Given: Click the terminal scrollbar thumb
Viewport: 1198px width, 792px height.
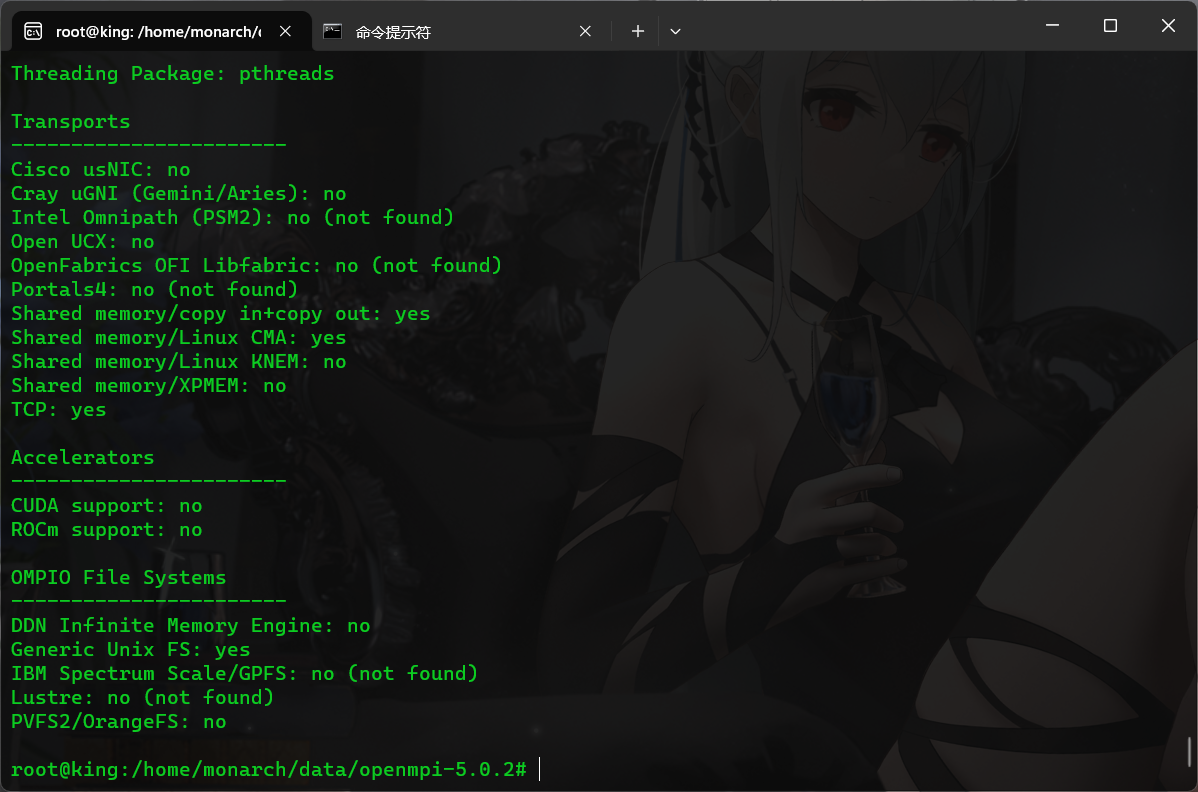Looking at the screenshot, I should [1190, 752].
